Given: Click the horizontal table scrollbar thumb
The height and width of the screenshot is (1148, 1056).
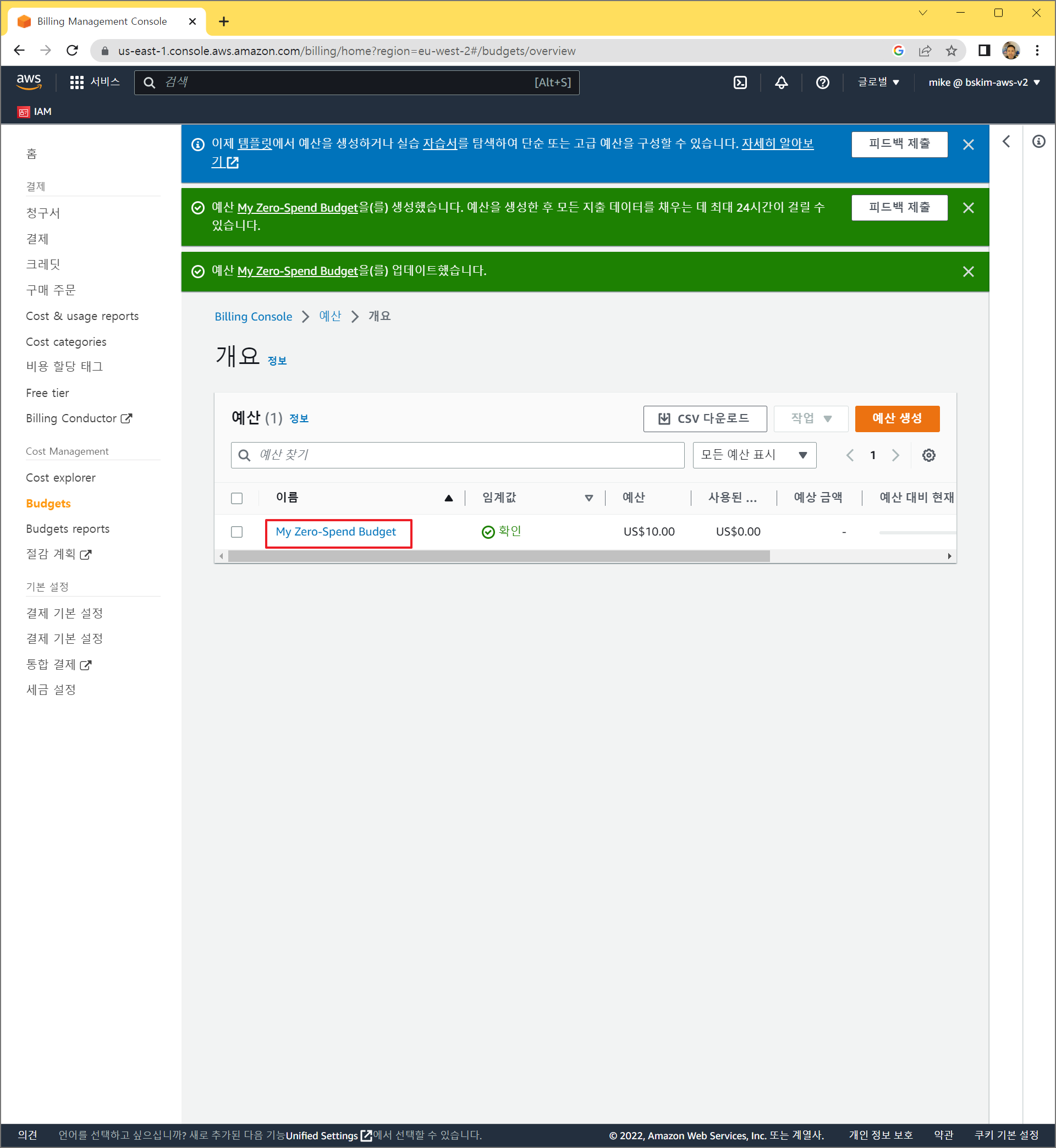Looking at the screenshot, I should 498,556.
